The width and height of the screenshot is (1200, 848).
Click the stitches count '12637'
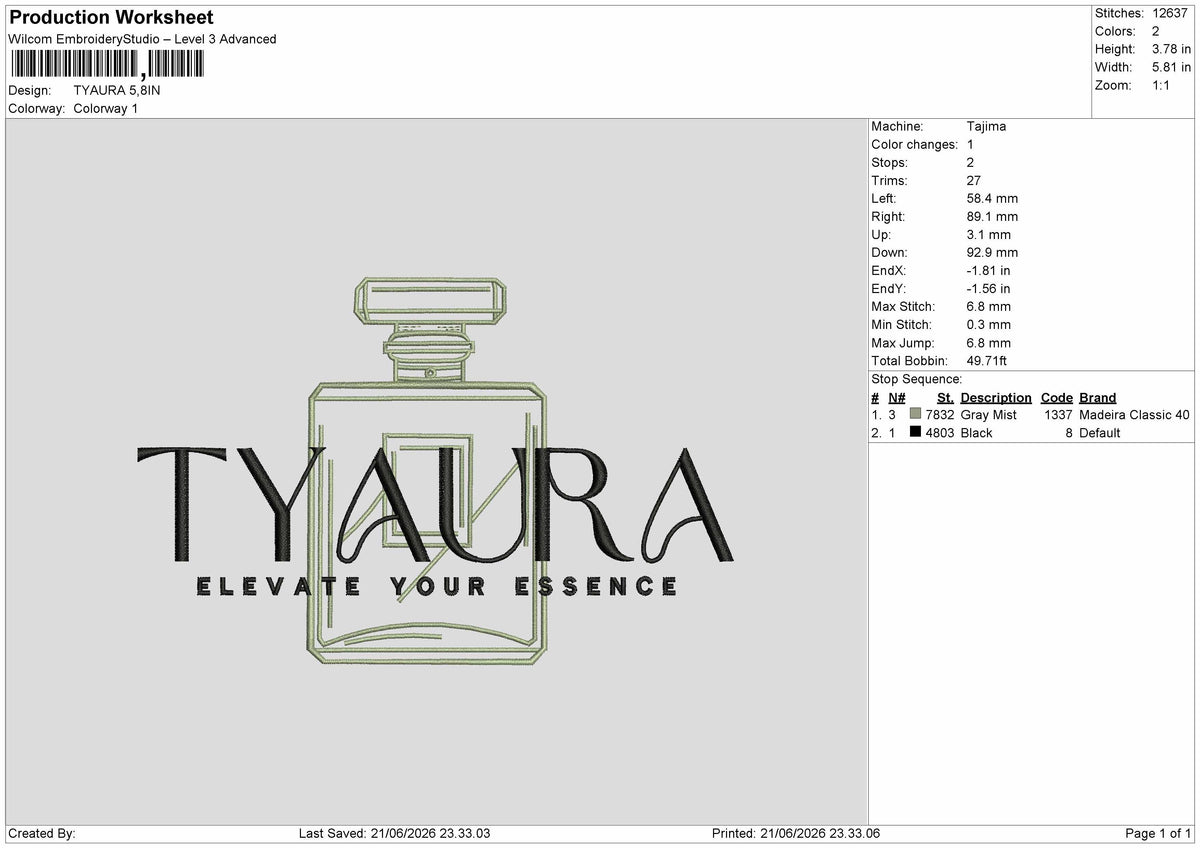(x=1171, y=13)
